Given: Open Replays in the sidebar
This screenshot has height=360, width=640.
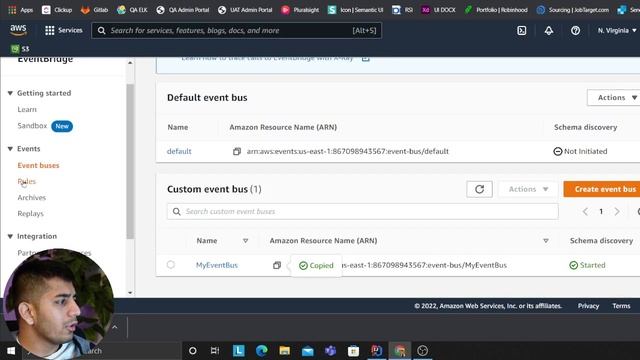Looking at the screenshot, I should (30, 213).
